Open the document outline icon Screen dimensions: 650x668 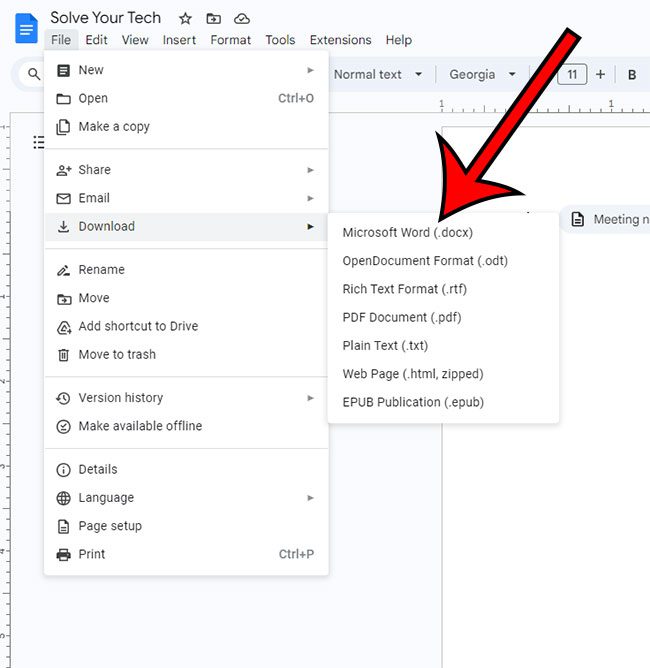(x=39, y=141)
